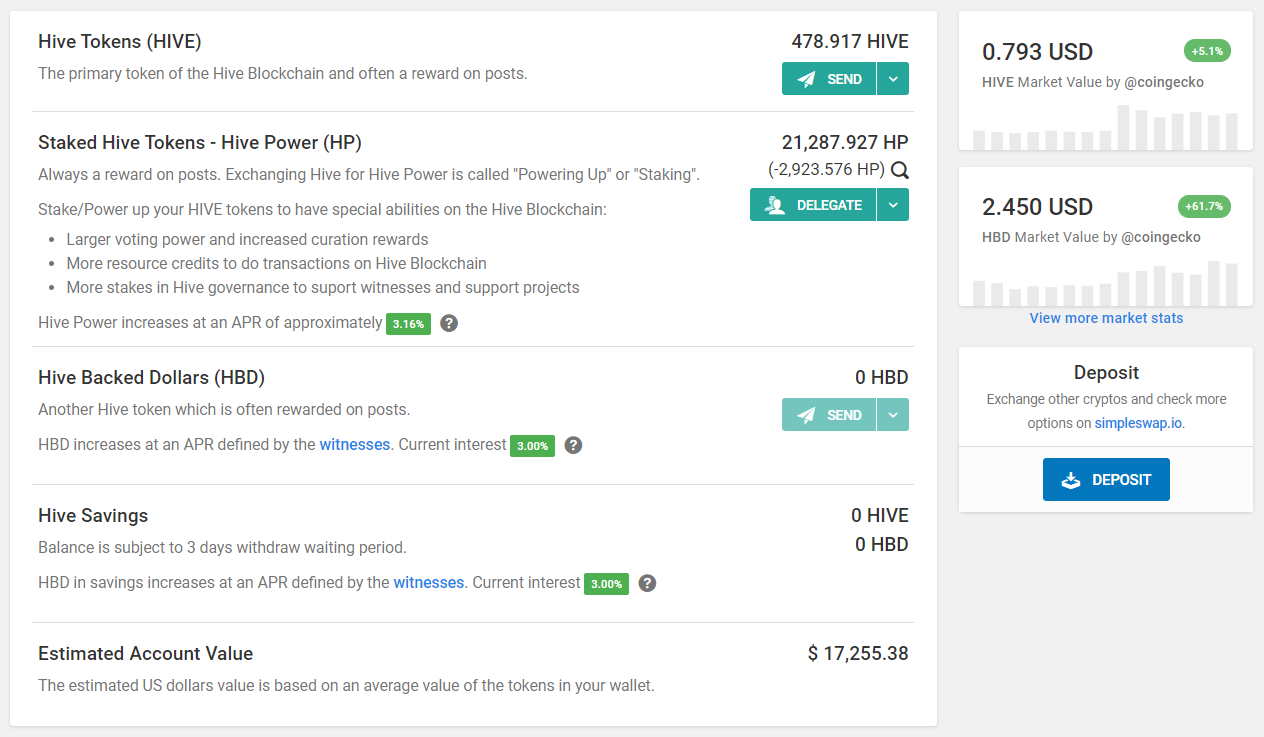
Task: Click the DELEGATE Hive Power button
Action: [813, 205]
